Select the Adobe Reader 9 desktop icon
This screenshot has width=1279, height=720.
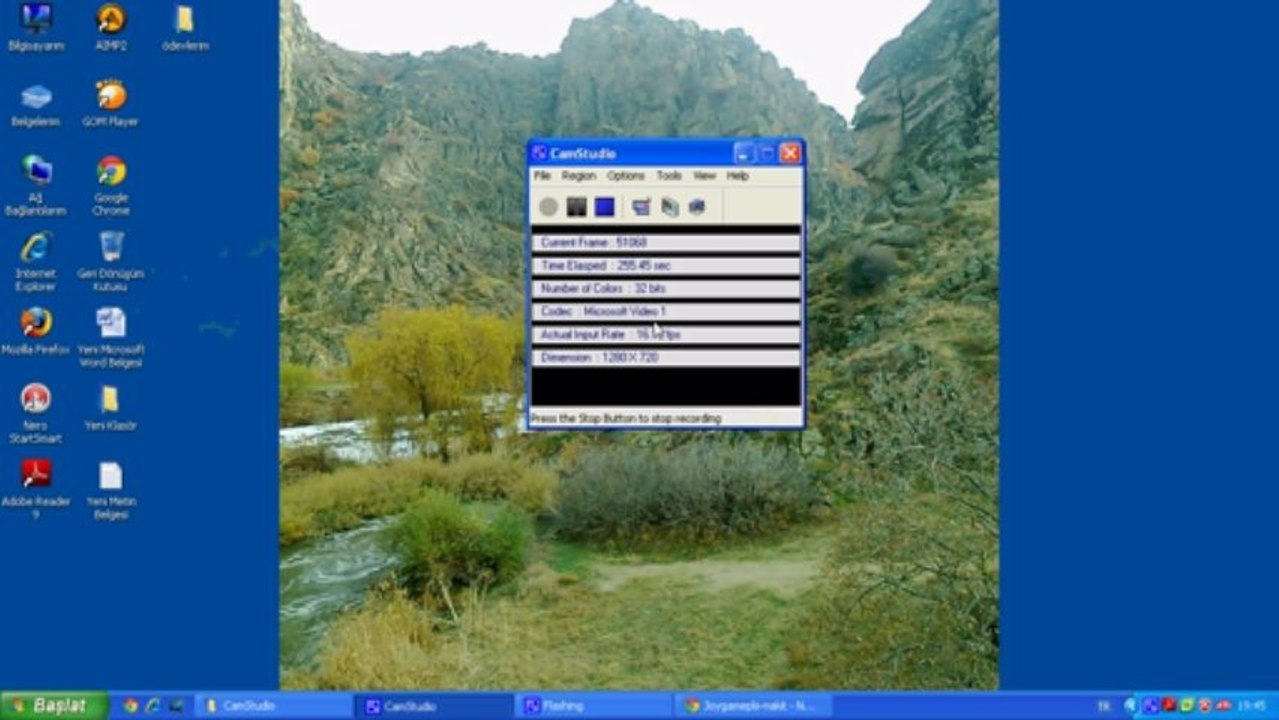point(36,490)
